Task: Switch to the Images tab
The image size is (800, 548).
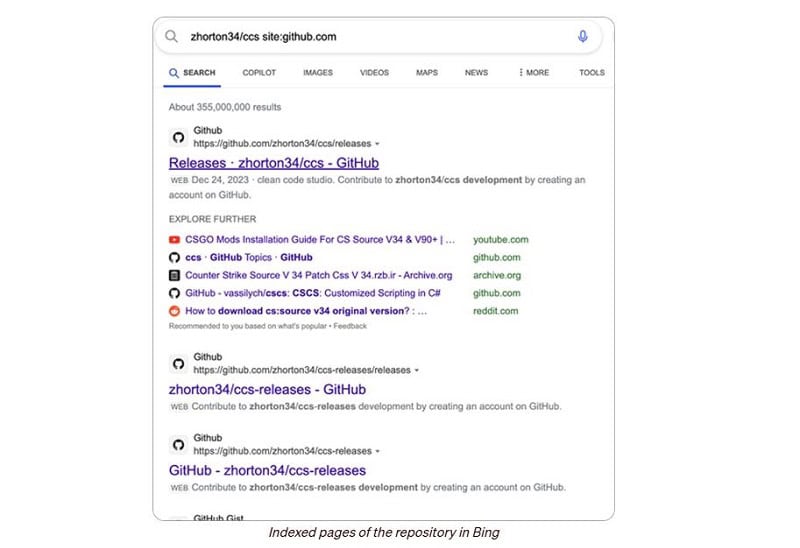Action: [x=318, y=72]
